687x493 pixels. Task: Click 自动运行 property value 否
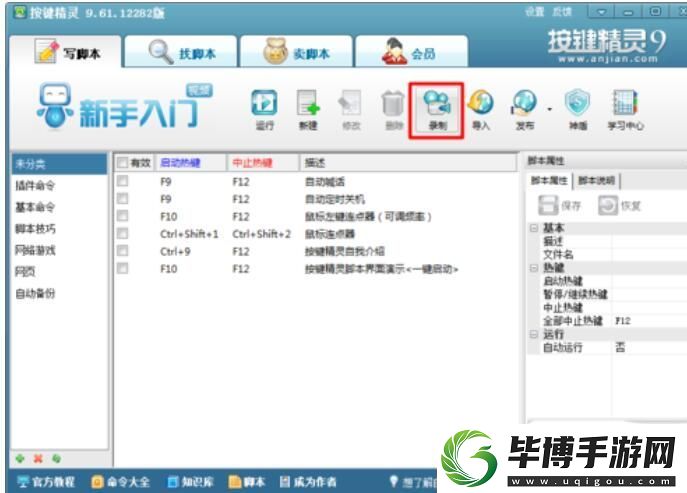[x=620, y=348]
